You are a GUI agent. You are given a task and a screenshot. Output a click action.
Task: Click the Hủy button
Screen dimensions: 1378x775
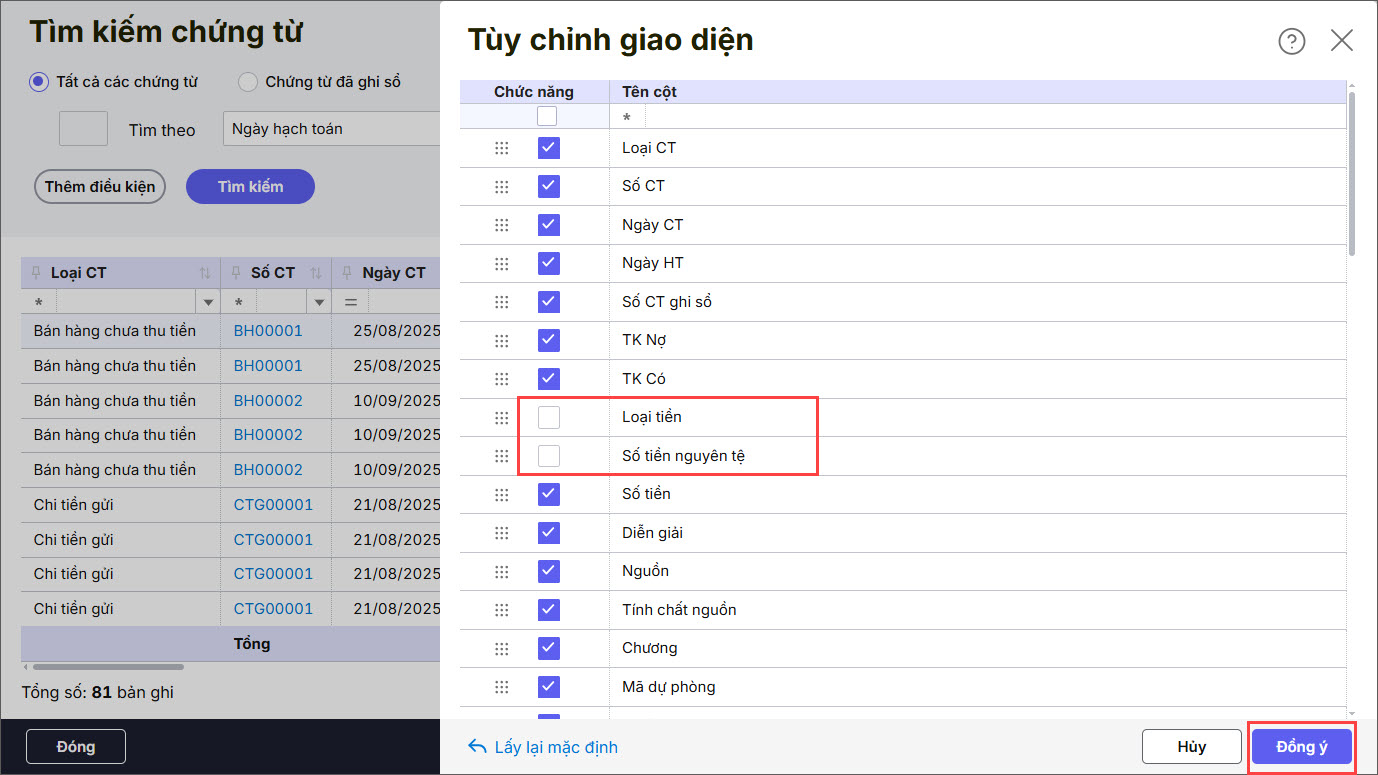[x=1192, y=746]
